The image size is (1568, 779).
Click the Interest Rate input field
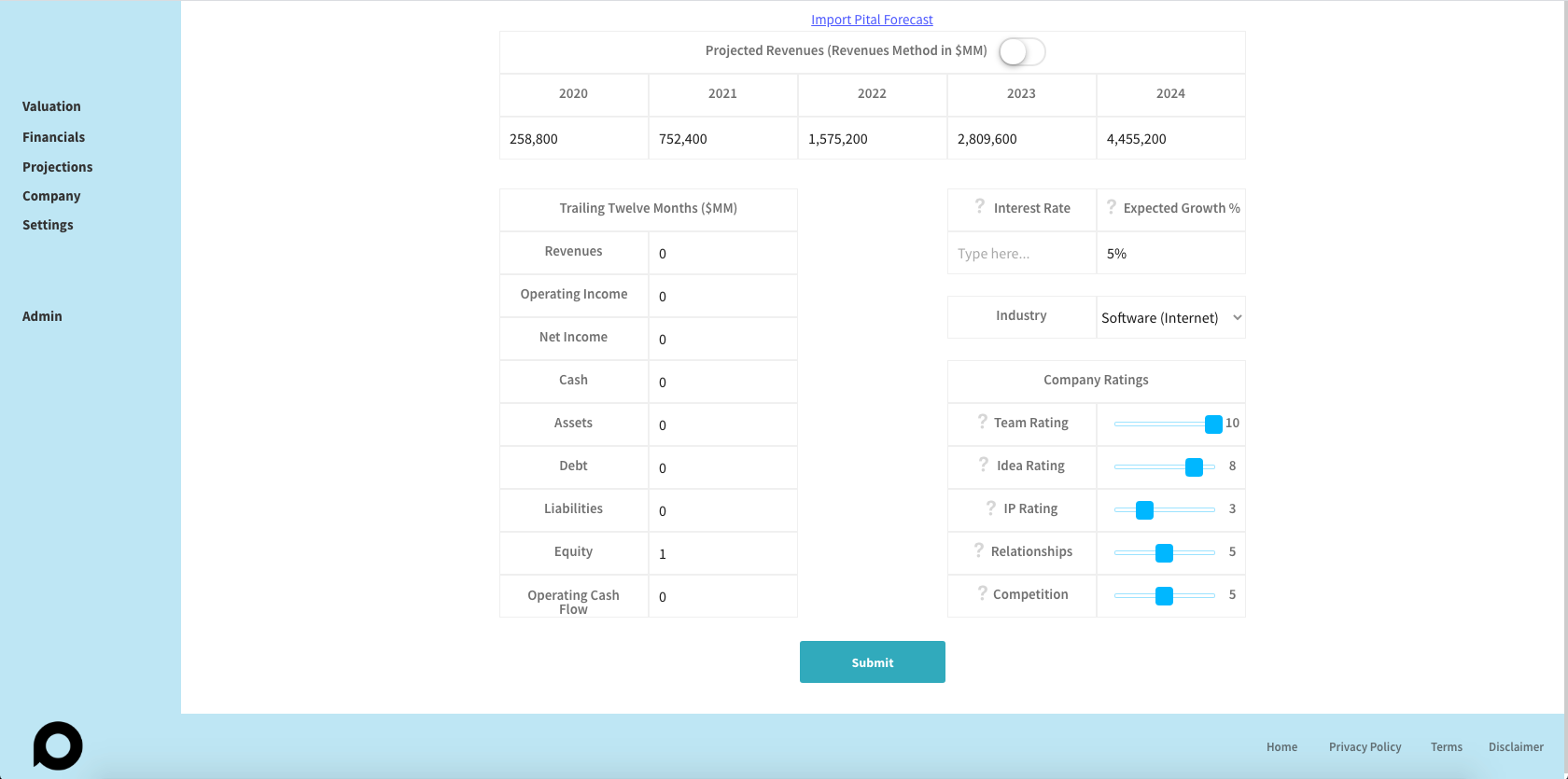pos(1021,254)
